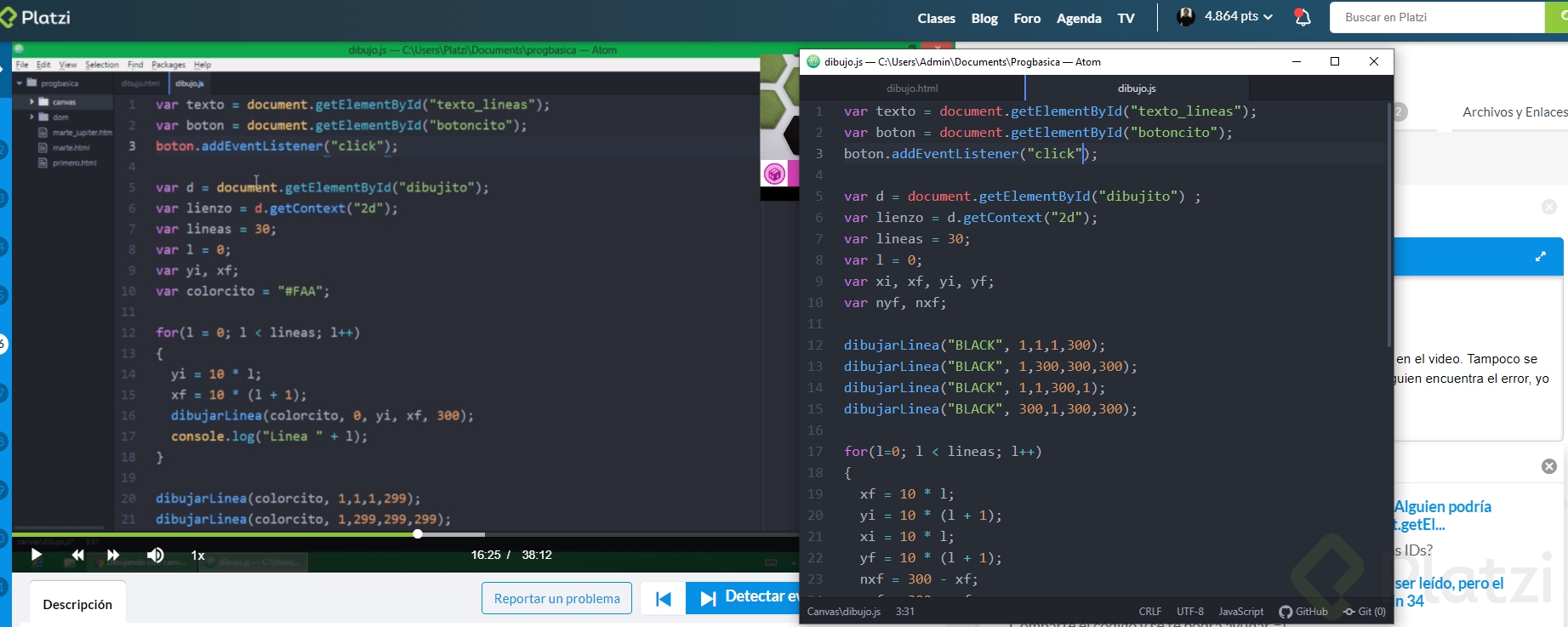Image resolution: width=1568 pixels, height=627 pixels.
Task: Click the Atom app icon in title bar
Action: pyautogui.click(x=813, y=61)
